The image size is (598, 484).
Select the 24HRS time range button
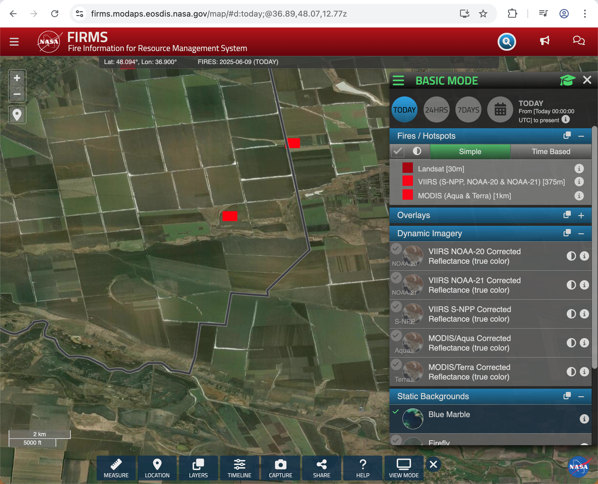pyautogui.click(x=436, y=110)
